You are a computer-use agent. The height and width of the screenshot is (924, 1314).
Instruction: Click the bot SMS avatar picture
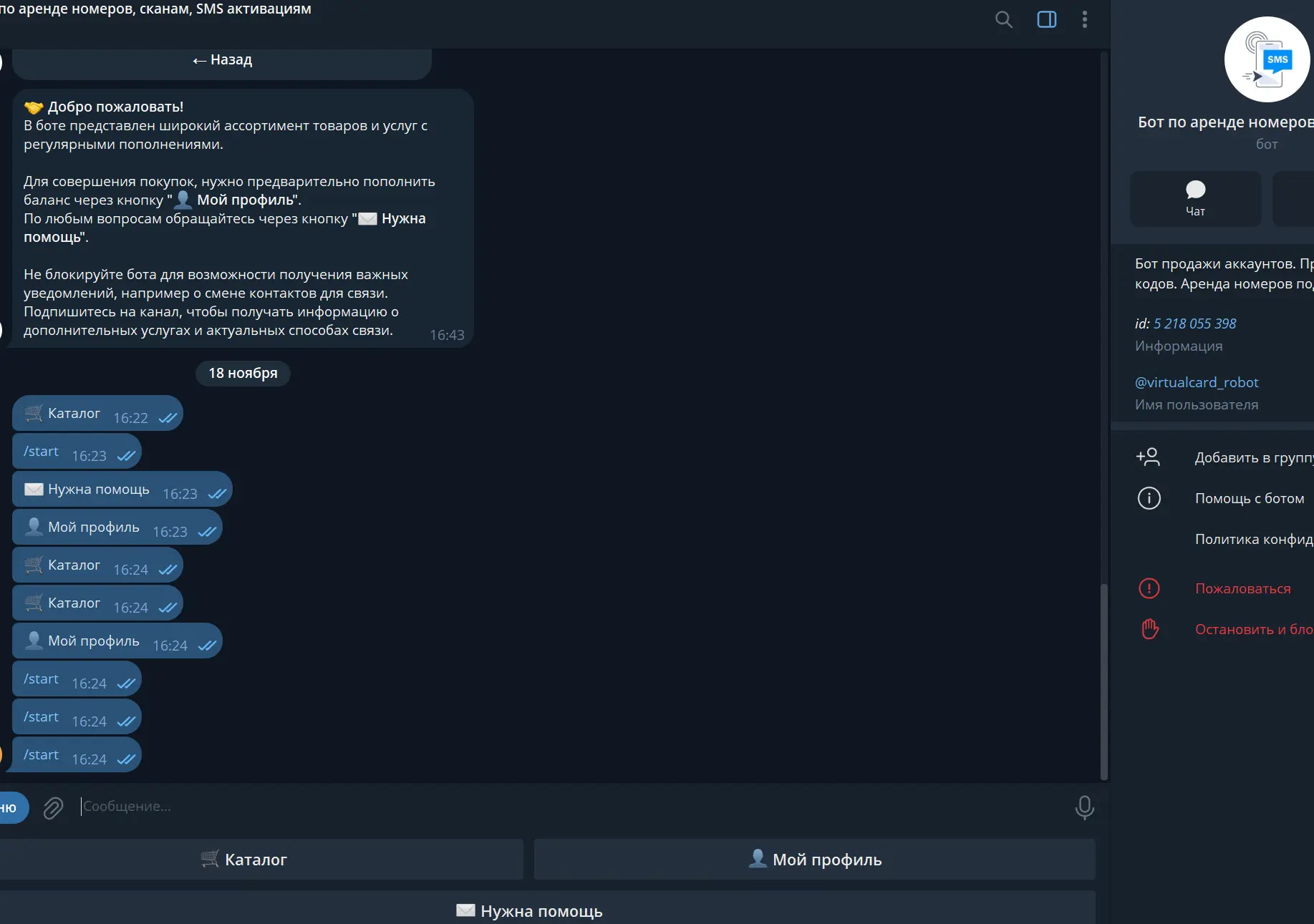pos(1267,59)
